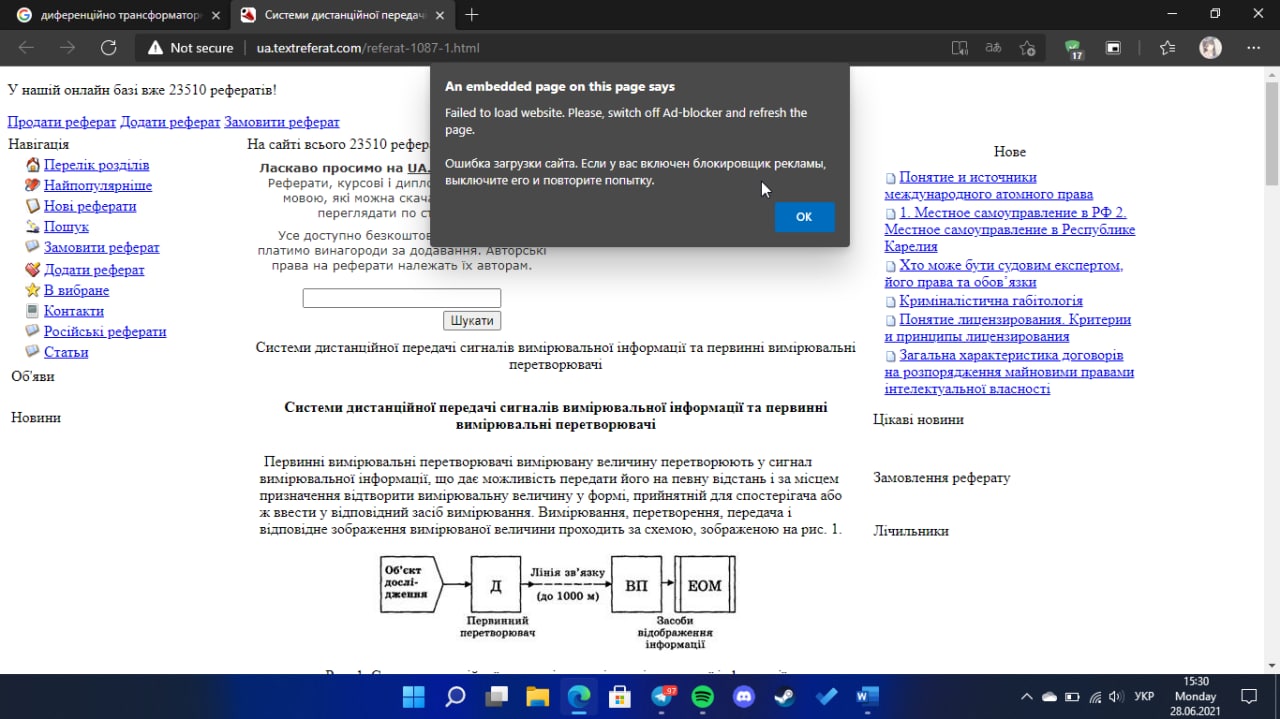This screenshot has height=719, width=1280.
Task: Open a new browser tab
Action: 472,15
